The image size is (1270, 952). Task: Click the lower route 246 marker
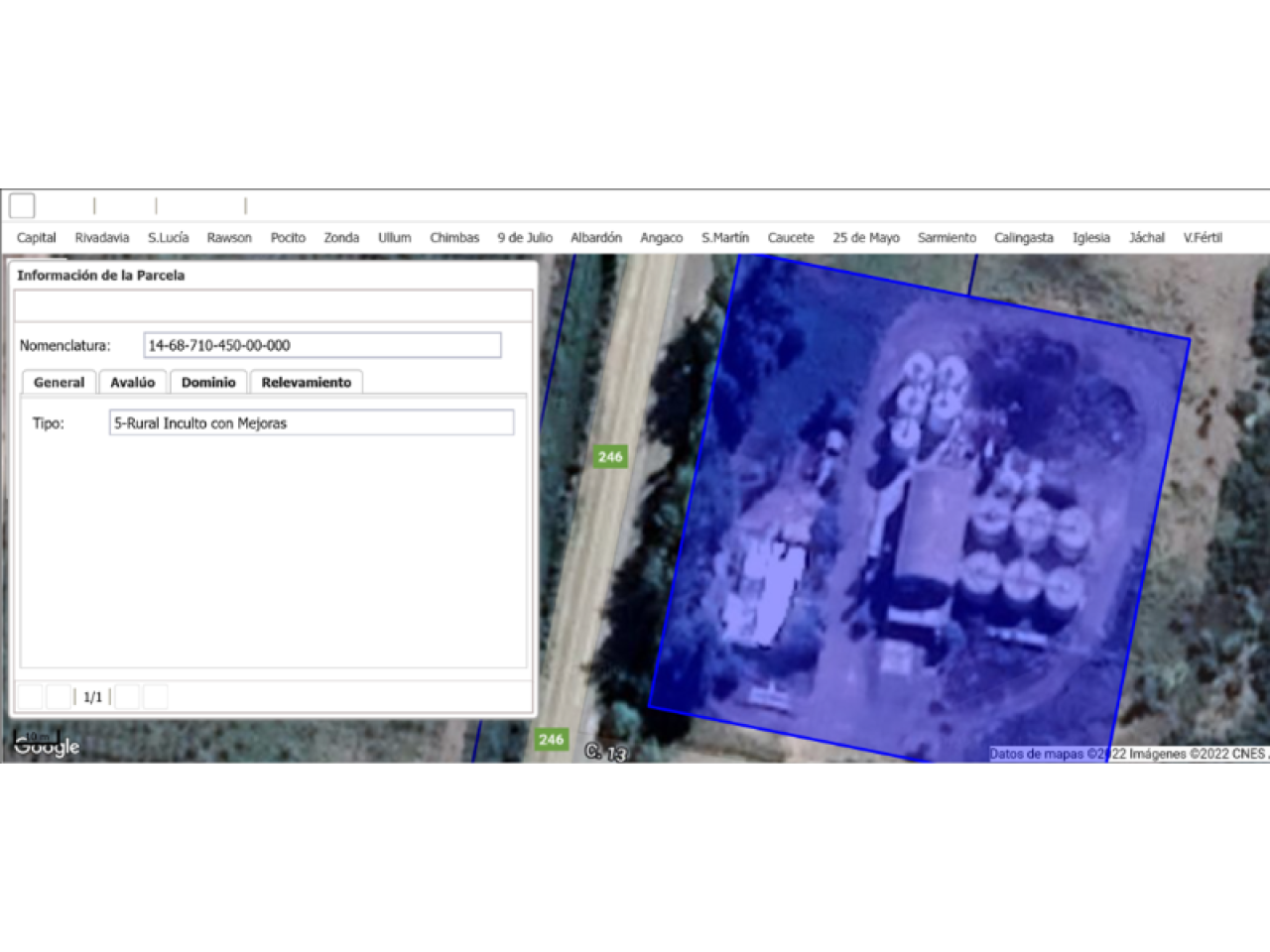pyautogui.click(x=551, y=740)
